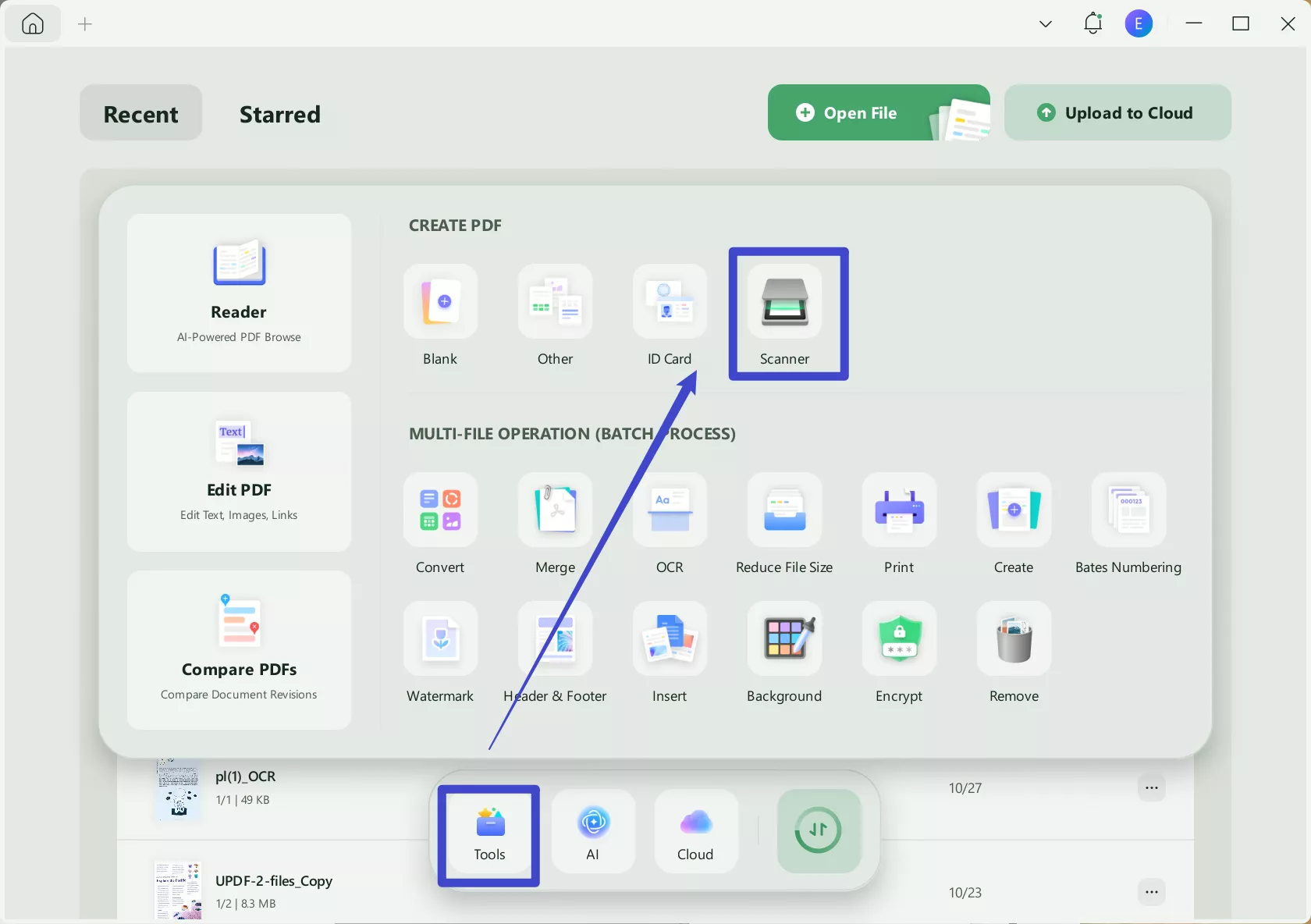
Task: Launch the batch OCR tool
Action: click(x=668, y=523)
